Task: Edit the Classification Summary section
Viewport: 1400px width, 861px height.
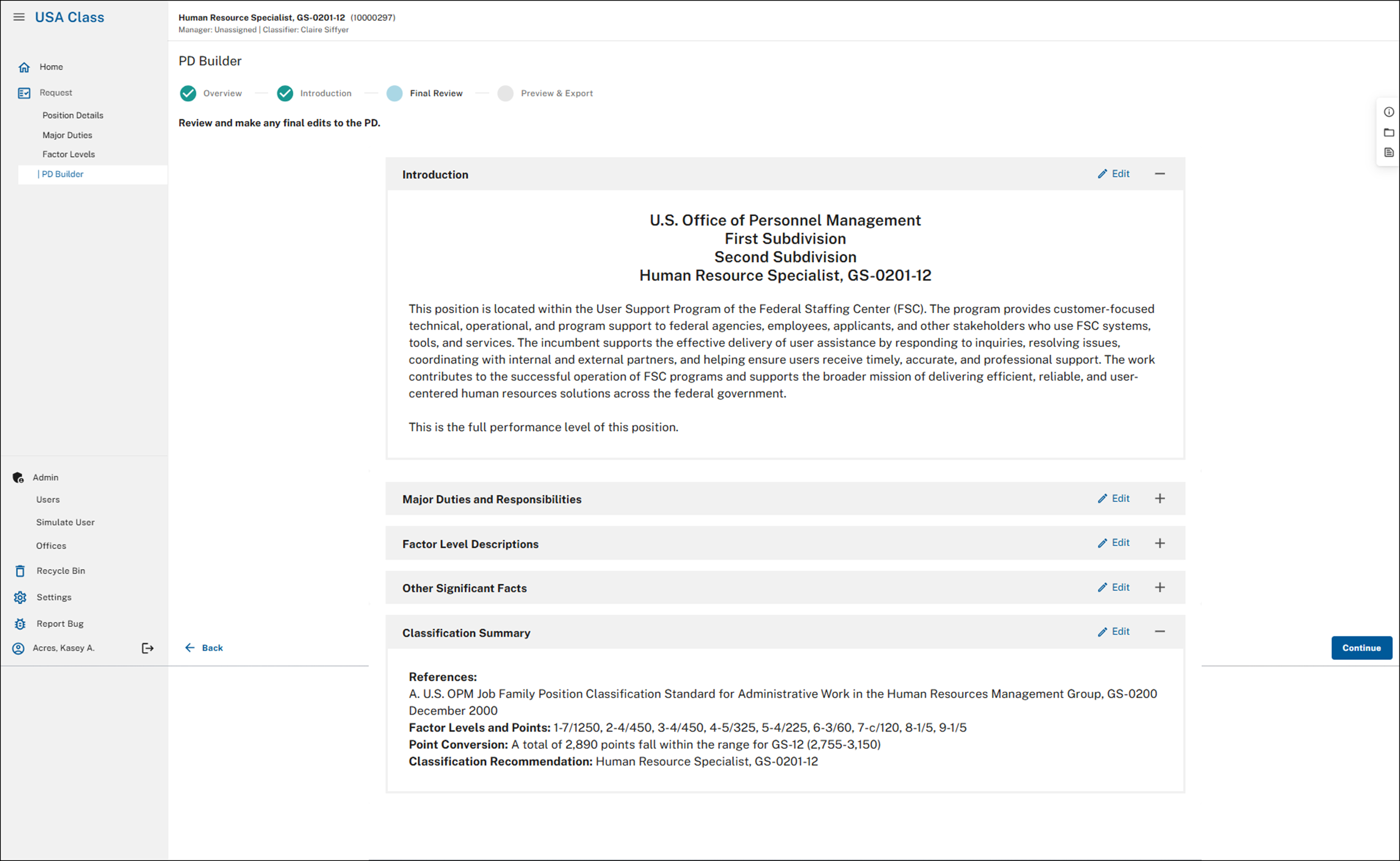Action: [x=1114, y=631]
